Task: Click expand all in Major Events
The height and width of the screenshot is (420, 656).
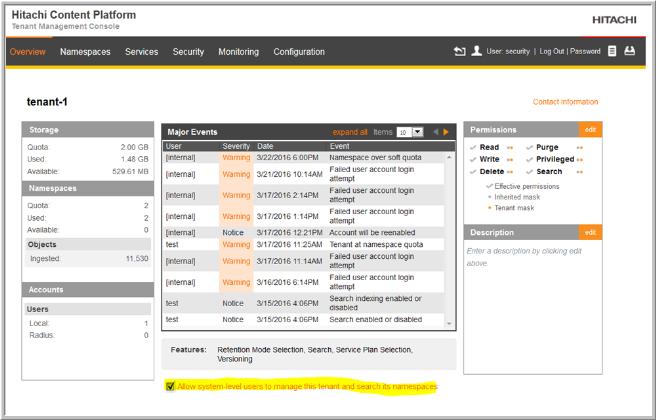Action: 350,132
